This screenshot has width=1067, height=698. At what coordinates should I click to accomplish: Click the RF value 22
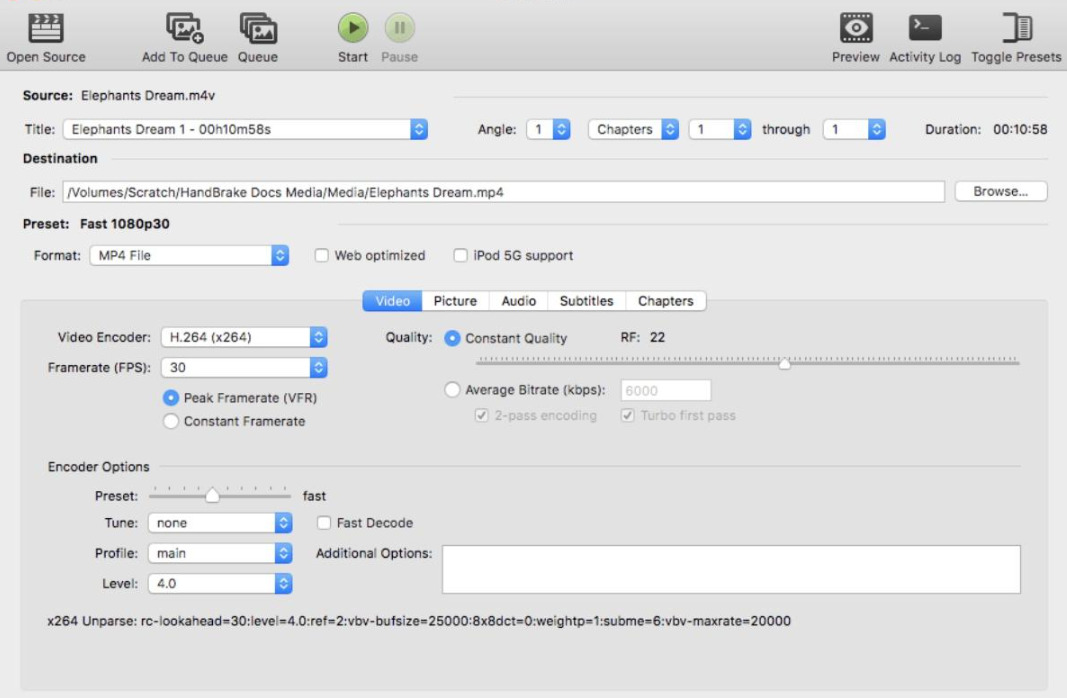coord(657,337)
